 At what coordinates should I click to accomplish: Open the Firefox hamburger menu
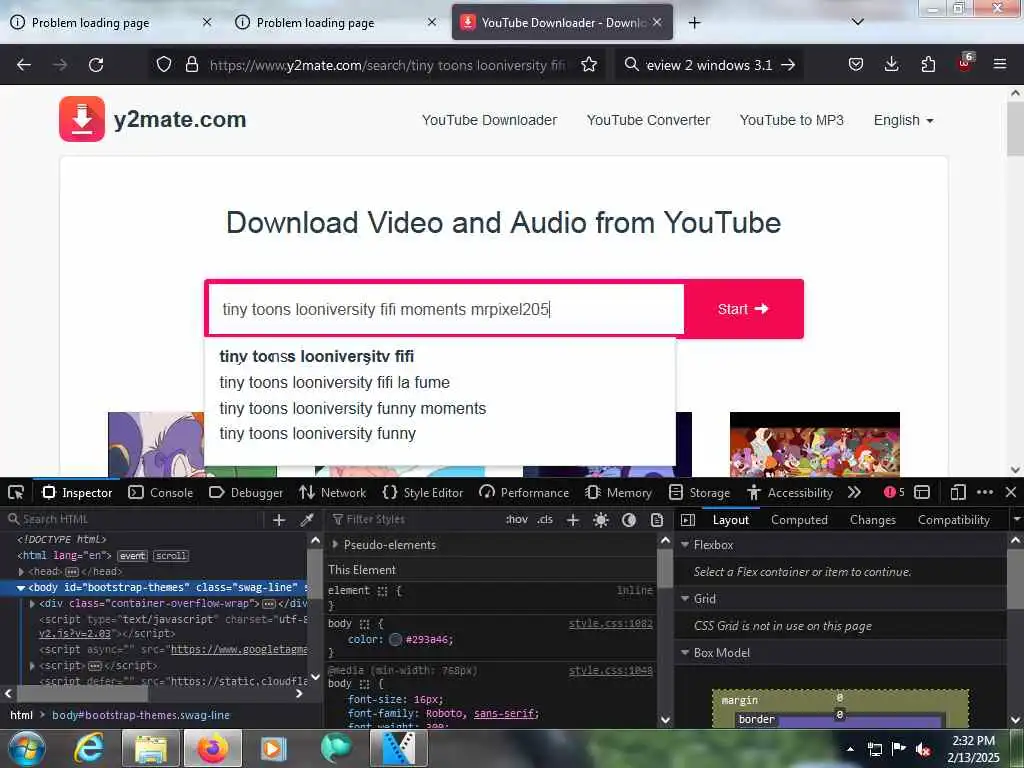click(x=1000, y=65)
